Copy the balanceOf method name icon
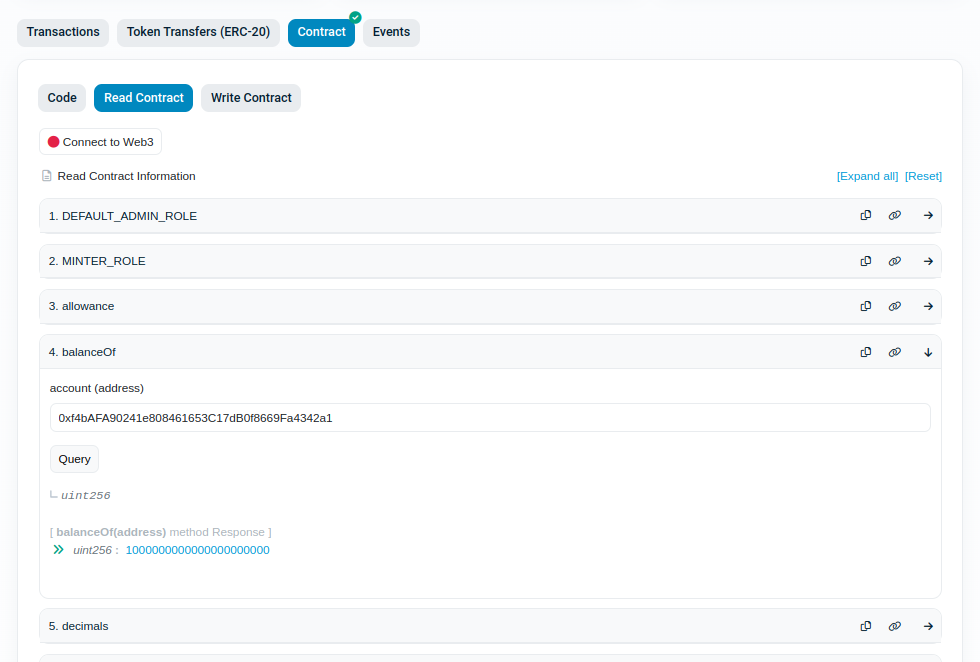Screen dimensions: 980x662 click(866, 352)
